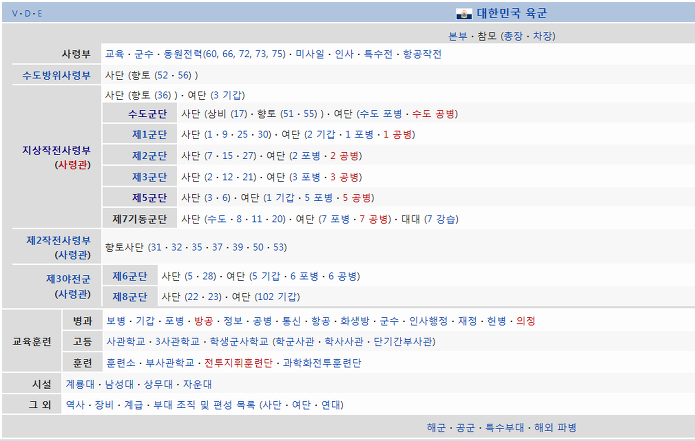Open the 수도군단 corps link
The width and height of the screenshot is (695, 441).
pos(147,114)
